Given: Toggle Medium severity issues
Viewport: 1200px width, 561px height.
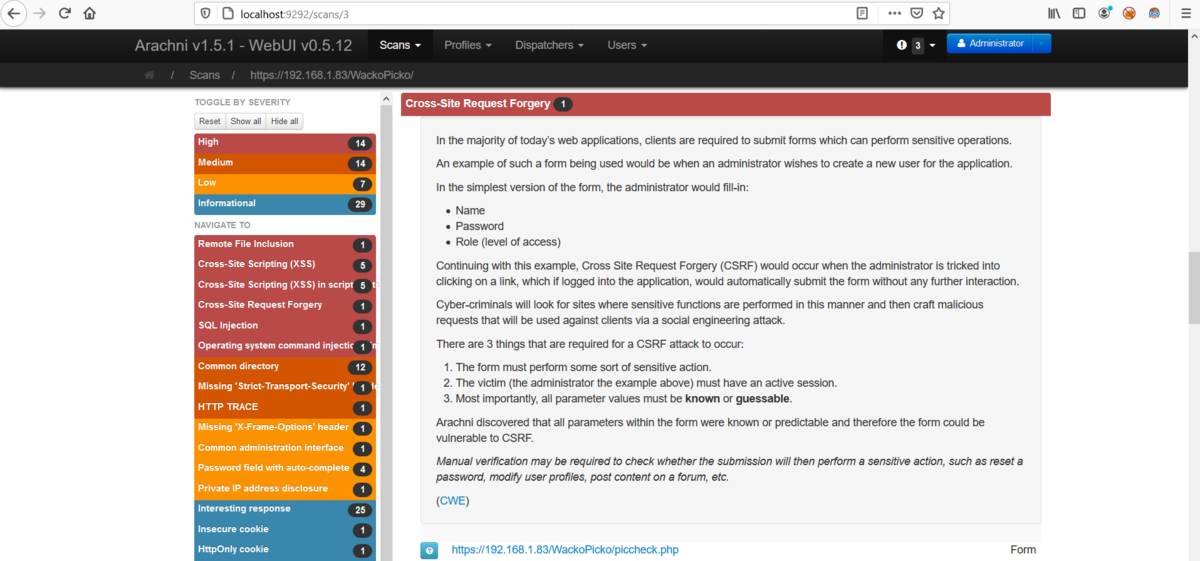Looking at the screenshot, I should pyautogui.click(x=285, y=163).
